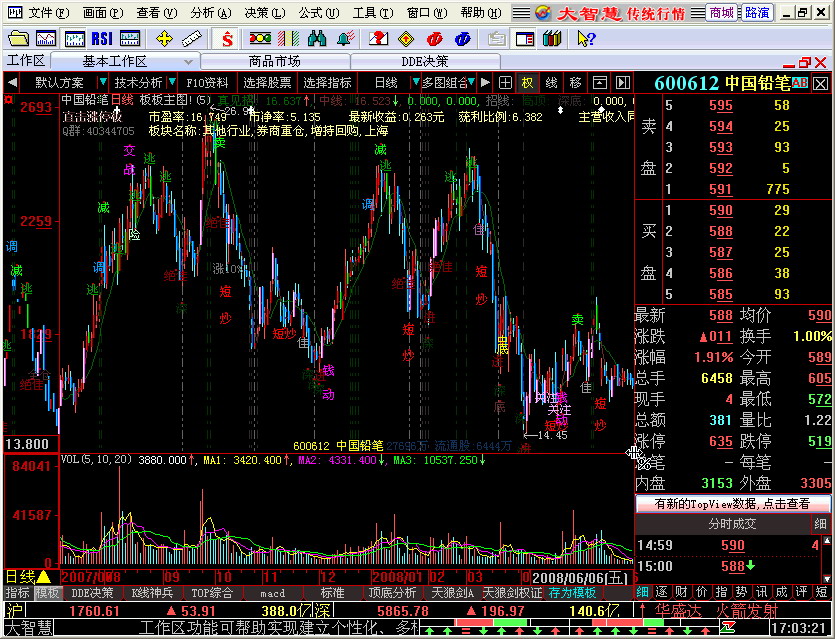Open the binoculars search icon

point(317,38)
